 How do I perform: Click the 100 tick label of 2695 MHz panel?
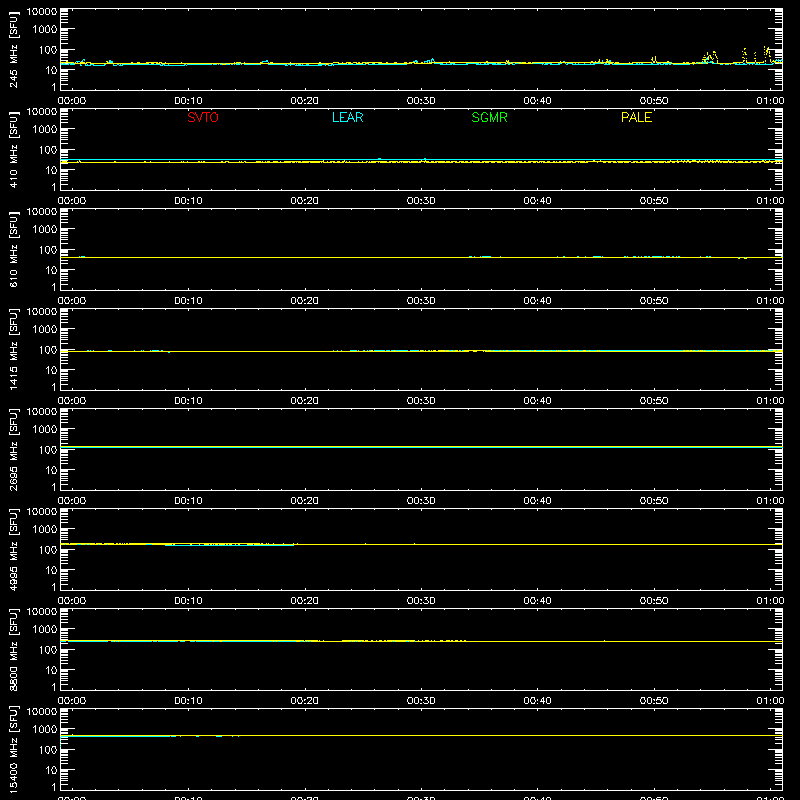(48, 450)
